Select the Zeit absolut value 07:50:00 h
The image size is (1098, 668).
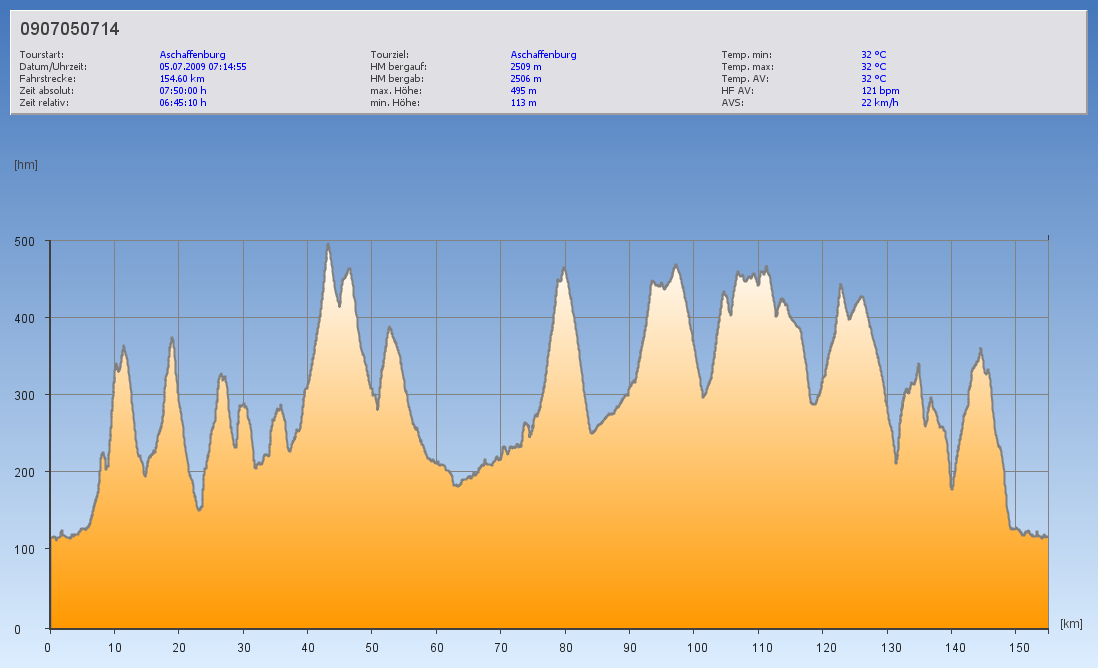coord(183,90)
